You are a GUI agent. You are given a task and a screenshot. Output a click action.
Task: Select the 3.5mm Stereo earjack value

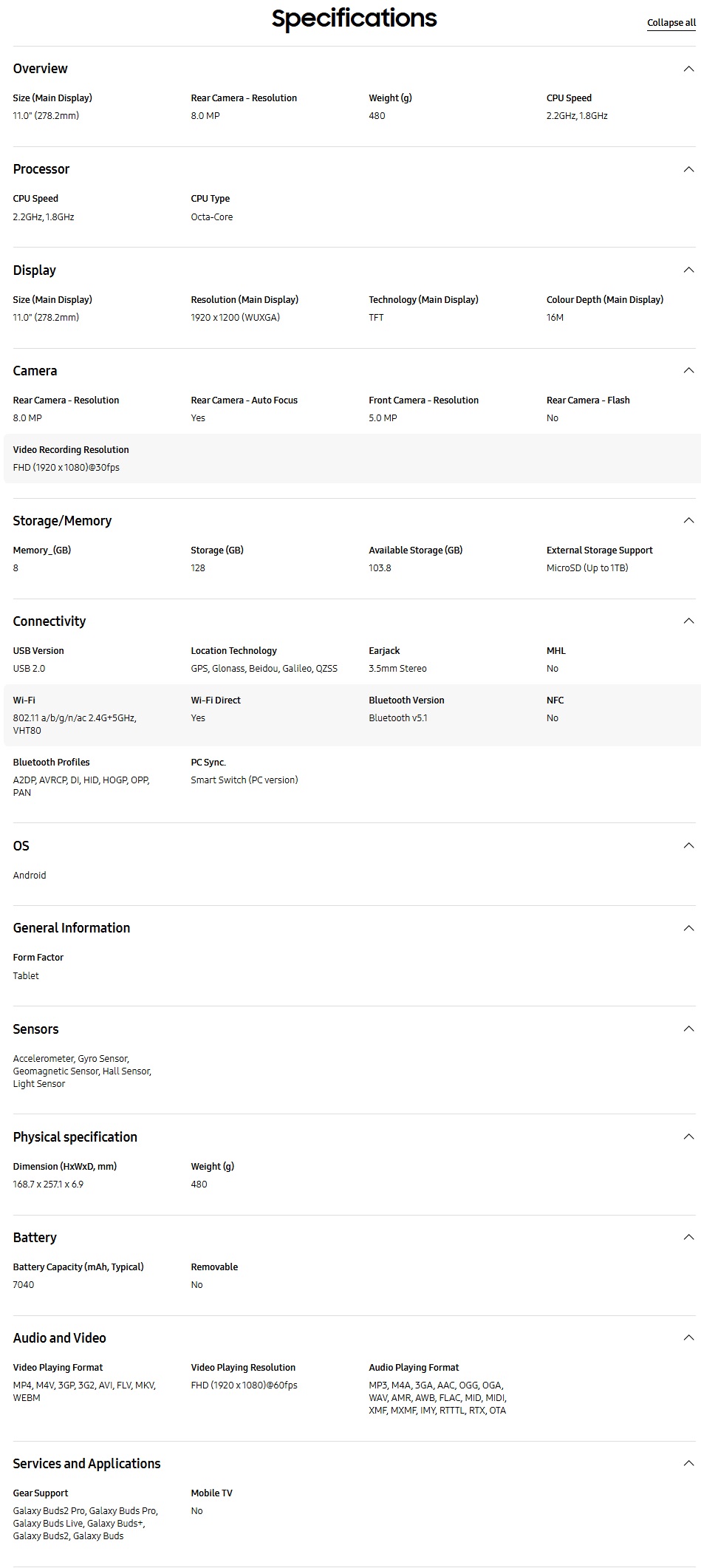pyautogui.click(x=398, y=669)
